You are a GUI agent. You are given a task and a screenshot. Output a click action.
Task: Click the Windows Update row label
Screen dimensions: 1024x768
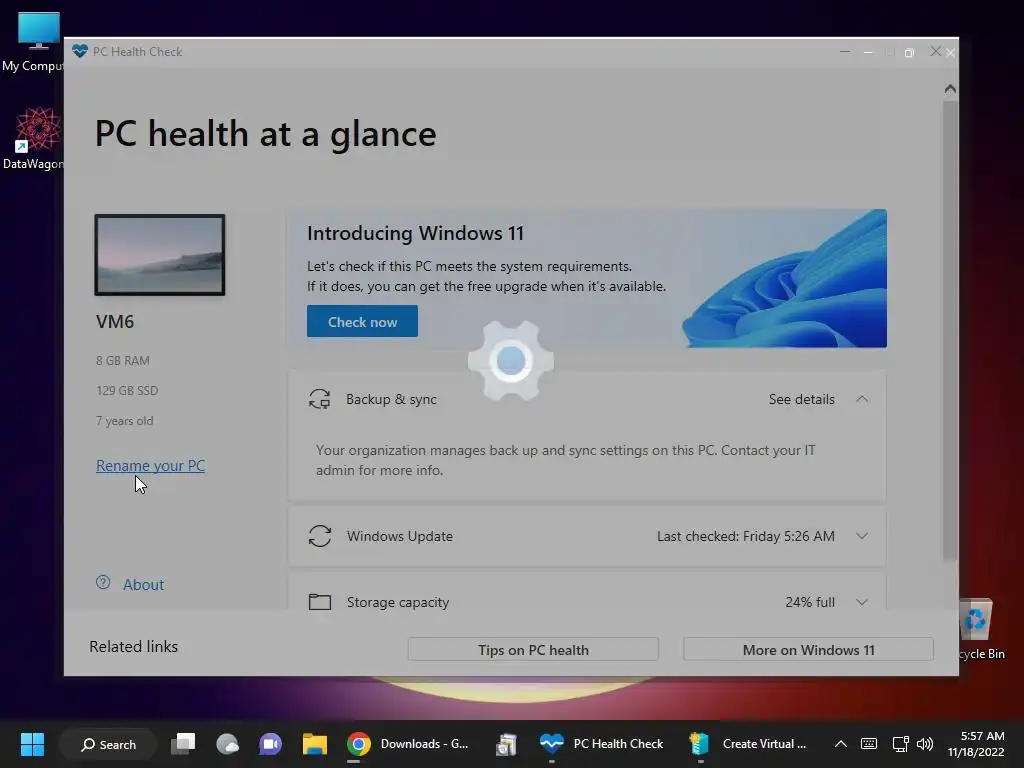pyautogui.click(x=399, y=536)
